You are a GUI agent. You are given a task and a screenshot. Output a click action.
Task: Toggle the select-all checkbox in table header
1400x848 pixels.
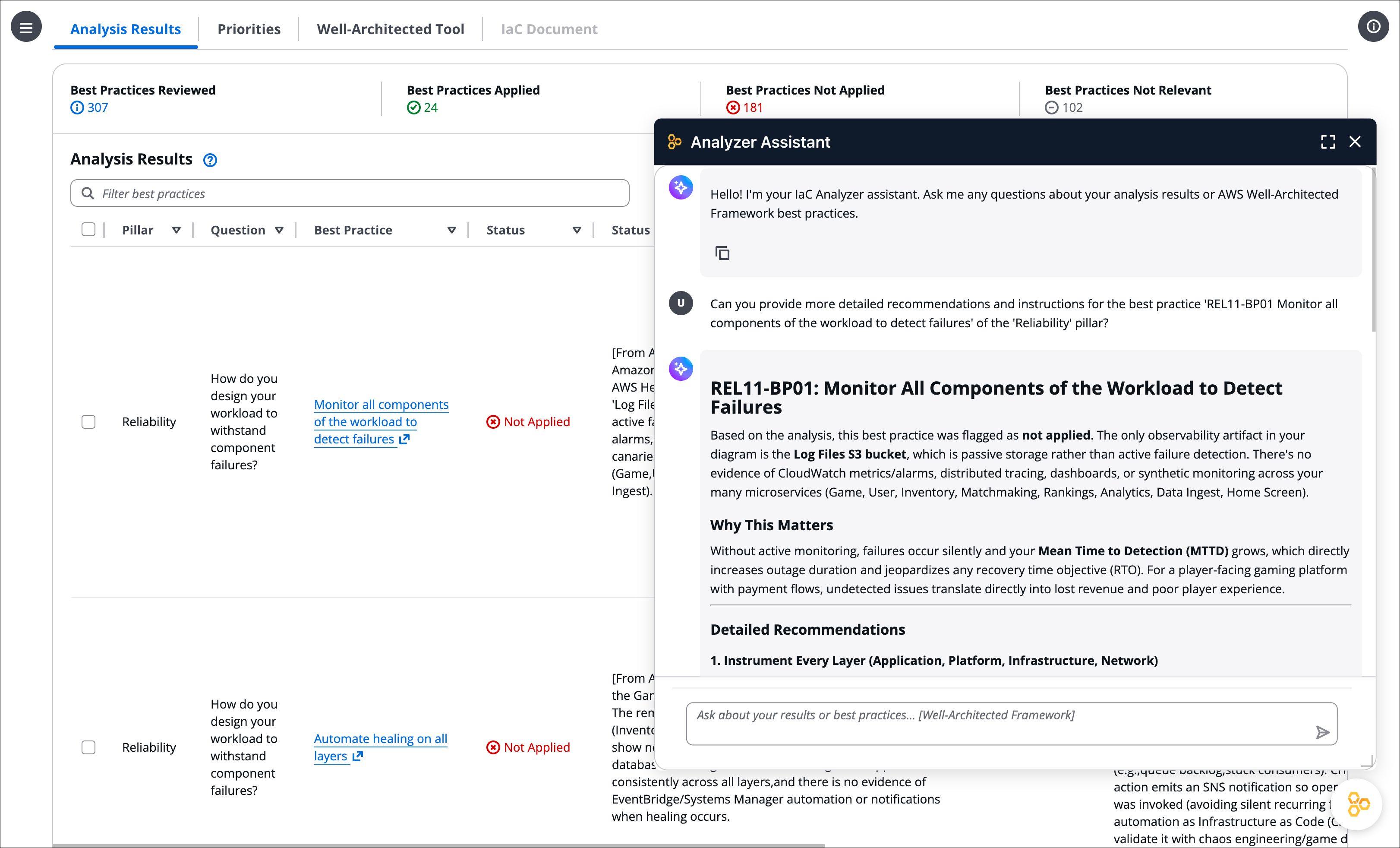pos(88,230)
